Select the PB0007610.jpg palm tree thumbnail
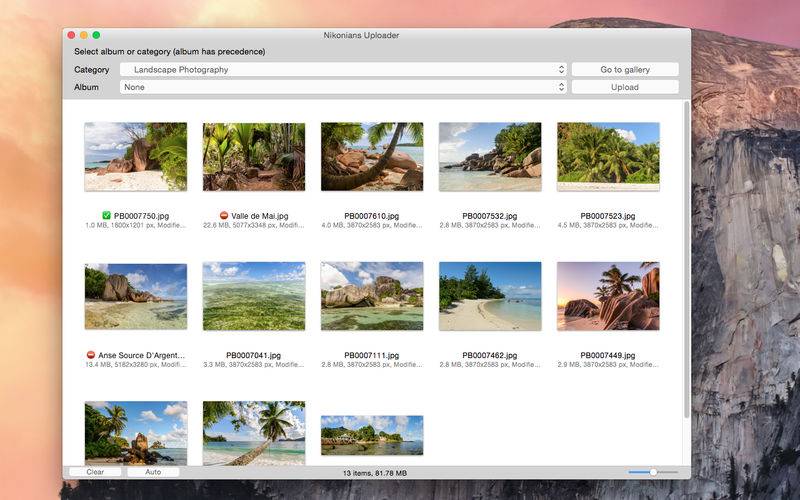The width and height of the screenshot is (800, 500). point(372,156)
